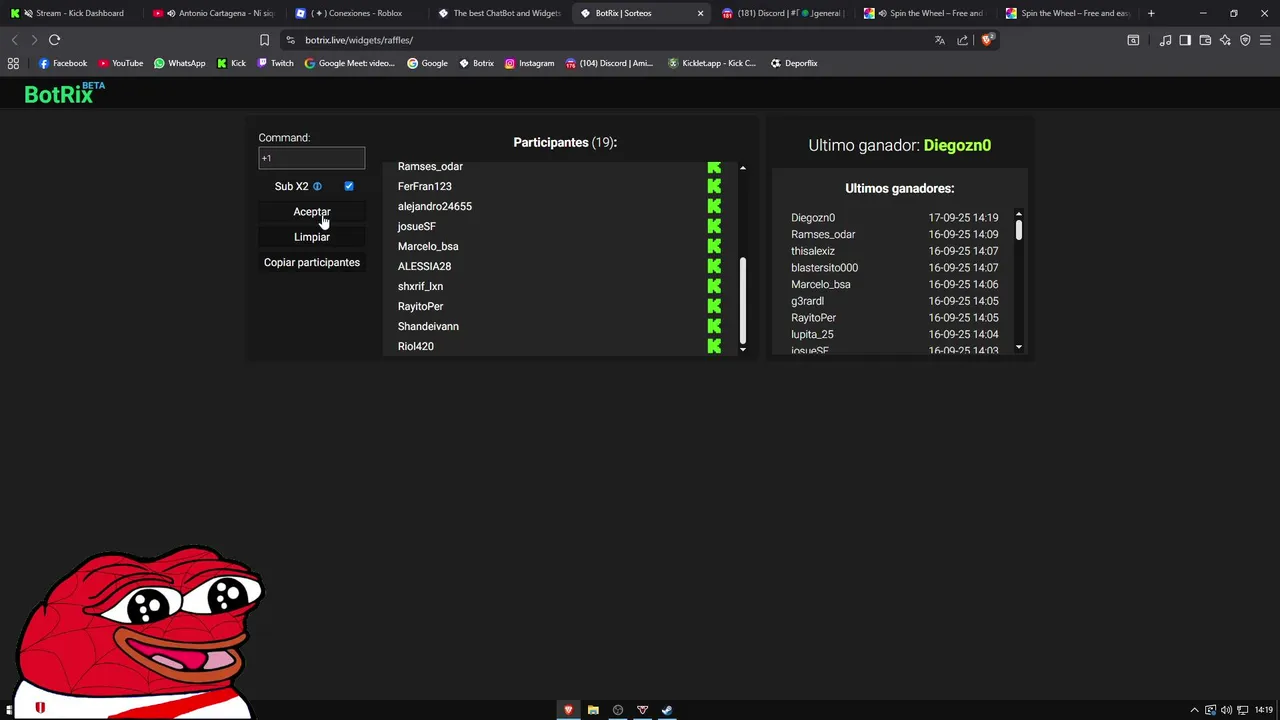The width and height of the screenshot is (1280, 720).
Task: Switch to the Discord general tab
Action: pos(785,13)
